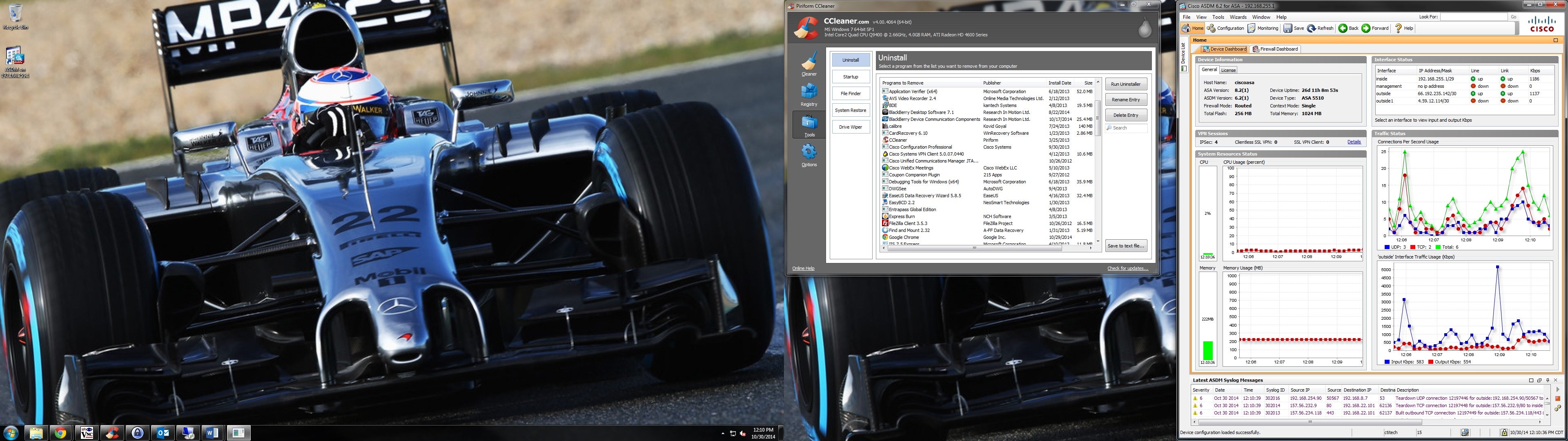Image resolution: width=1568 pixels, height=441 pixels.
Task: Click Save to text file button
Action: point(1125,246)
